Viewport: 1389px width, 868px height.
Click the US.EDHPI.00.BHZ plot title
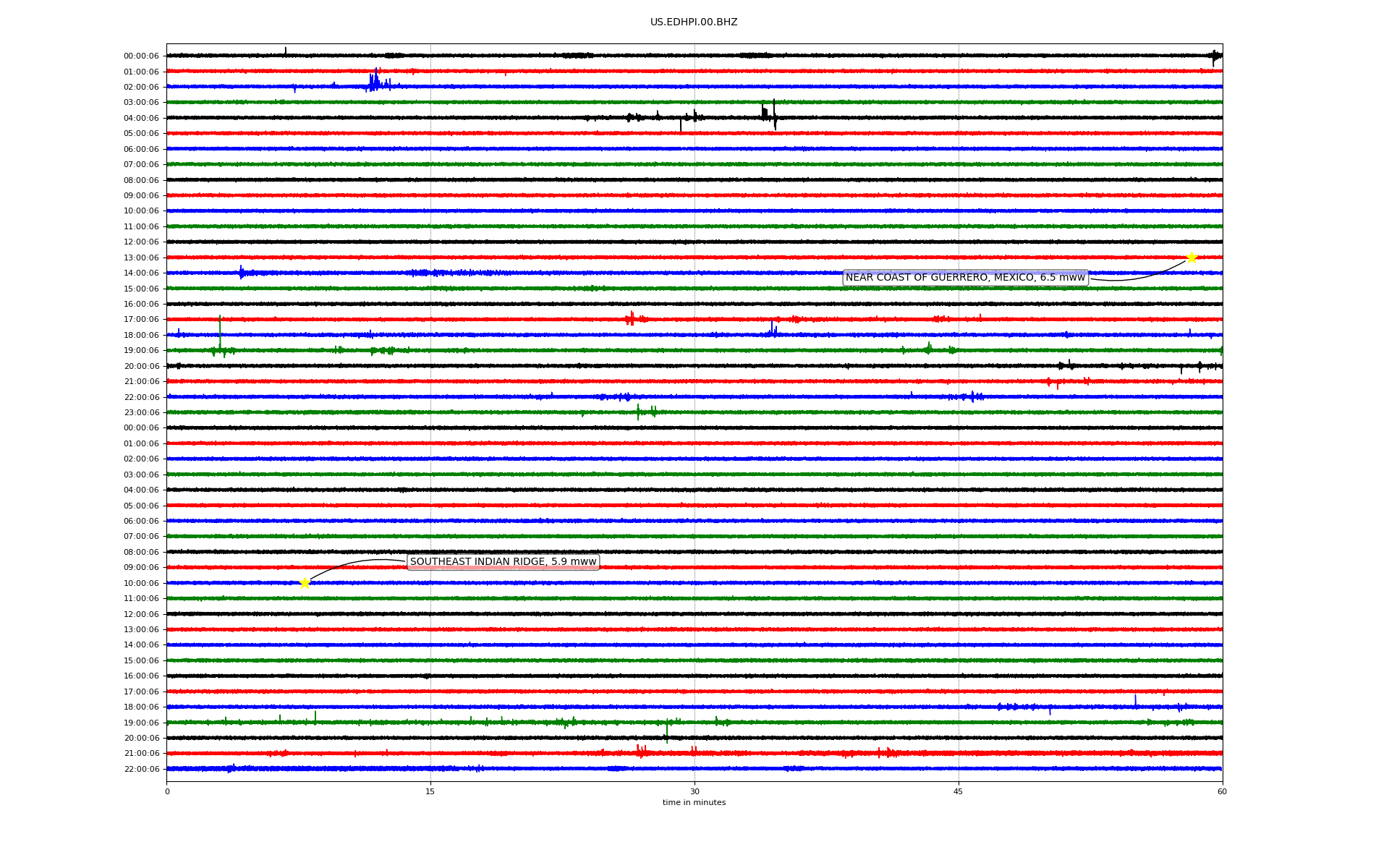point(693,22)
